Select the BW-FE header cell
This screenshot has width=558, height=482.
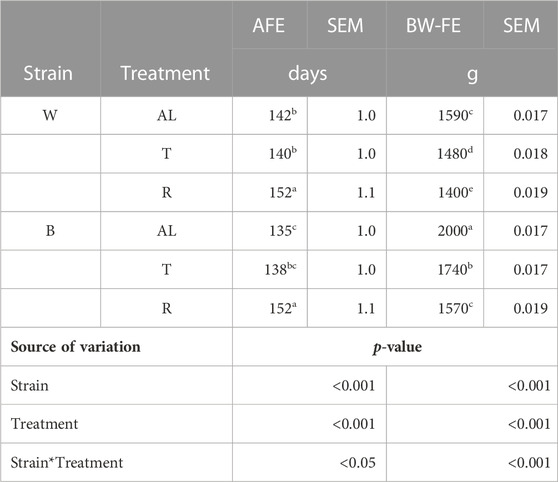[x=434, y=26]
